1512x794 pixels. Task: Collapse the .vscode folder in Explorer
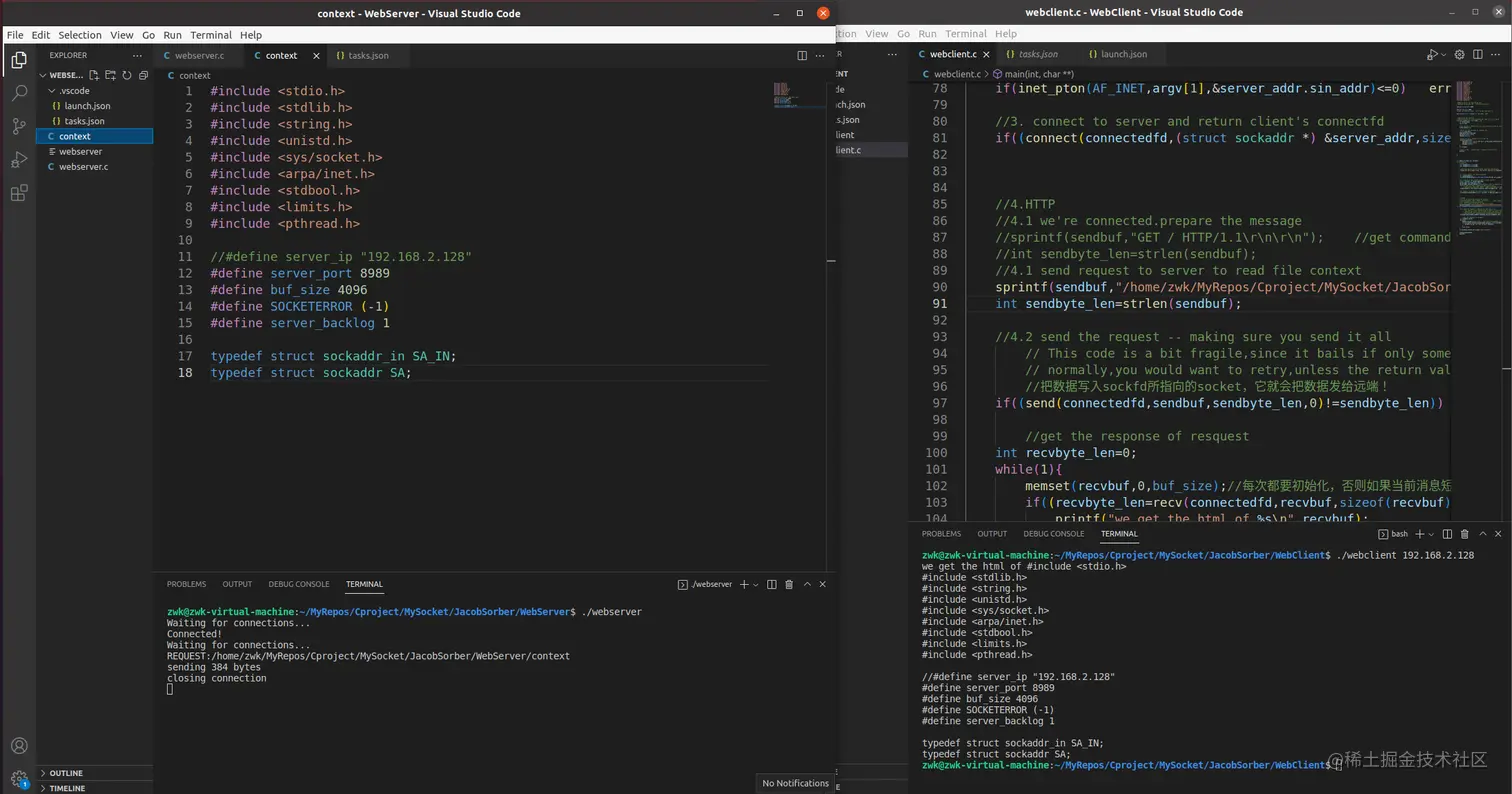pyautogui.click(x=74, y=91)
